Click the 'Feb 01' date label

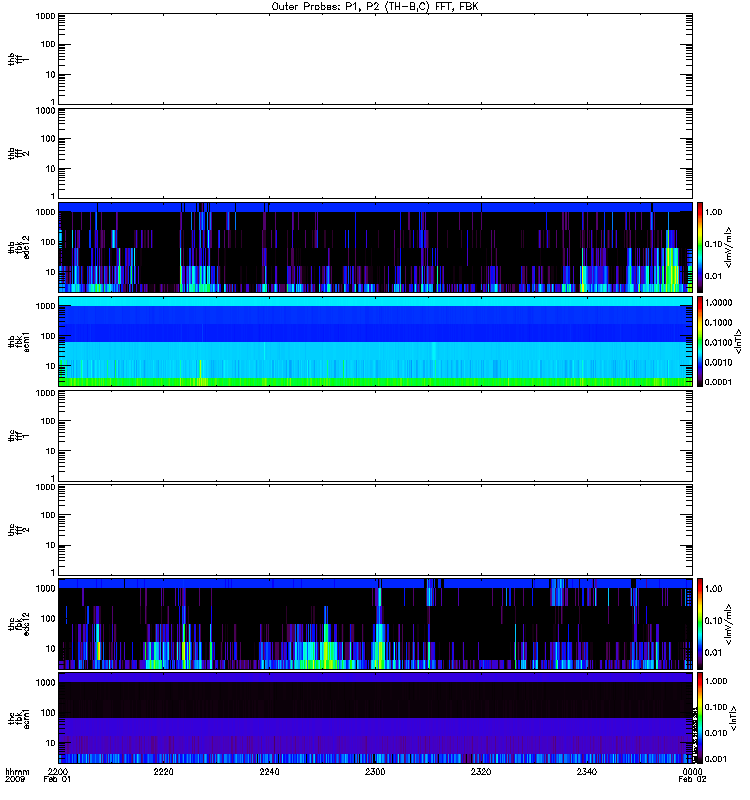pyautogui.click(x=57, y=779)
